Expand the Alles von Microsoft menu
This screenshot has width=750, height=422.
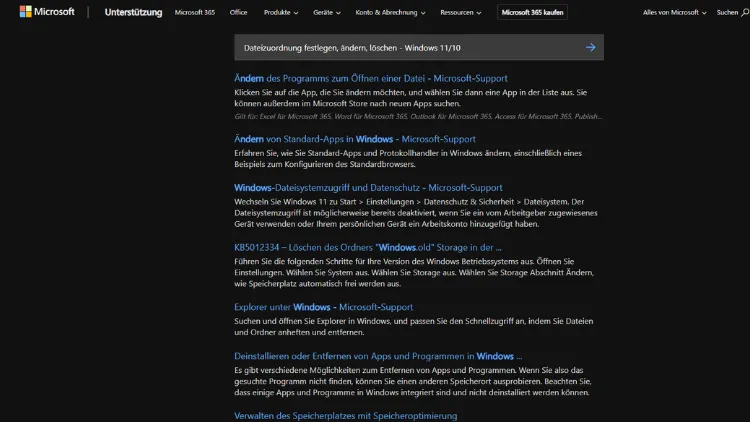[x=674, y=12]
